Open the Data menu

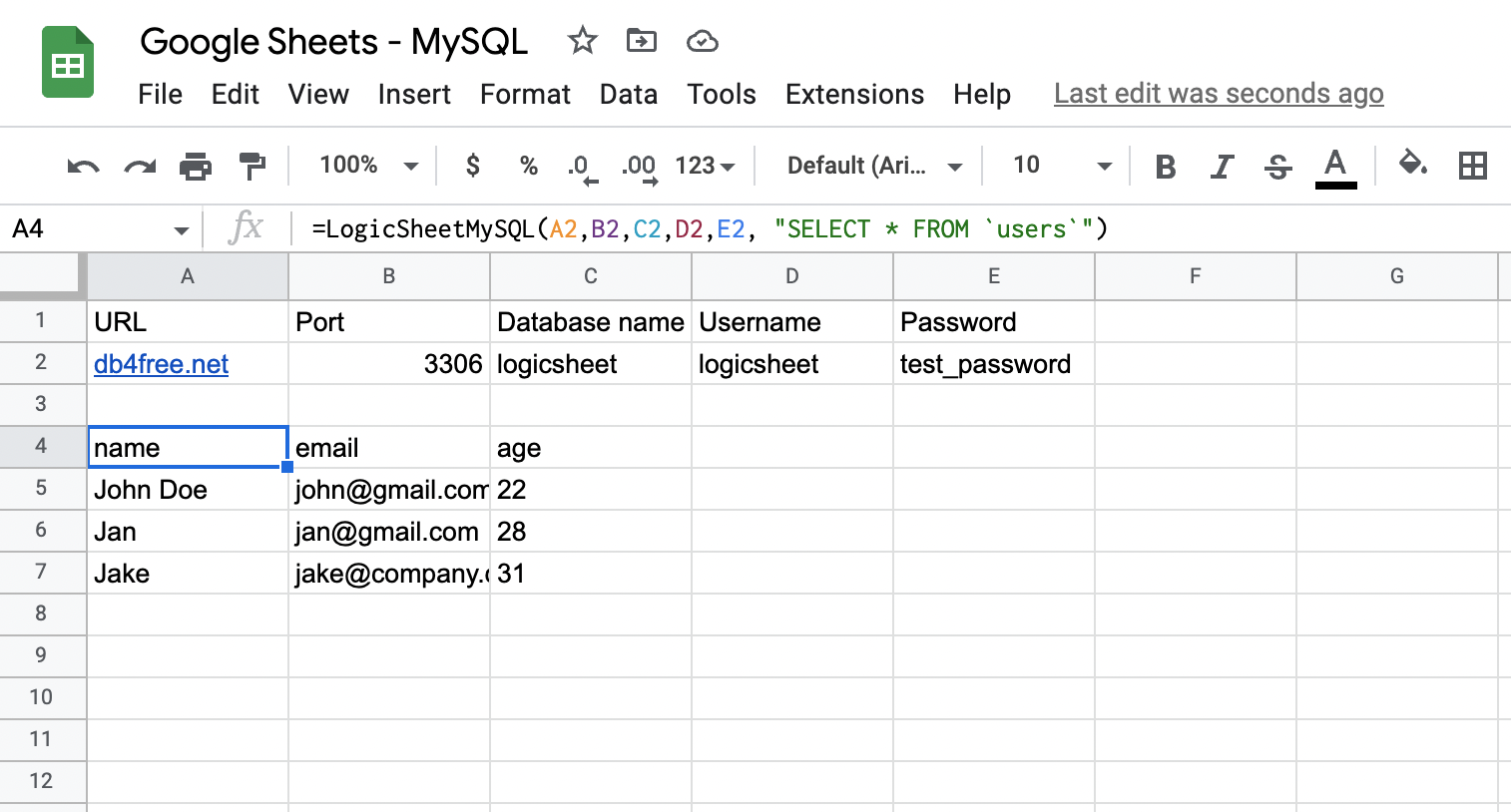point(629,94)
